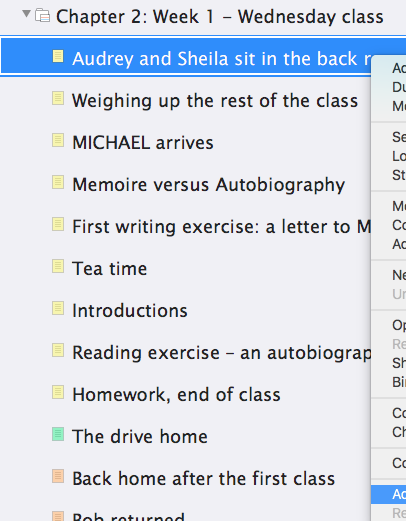Click the orange document icon beside Bob returned
This screenshot has width=406, height=521.
58,516
